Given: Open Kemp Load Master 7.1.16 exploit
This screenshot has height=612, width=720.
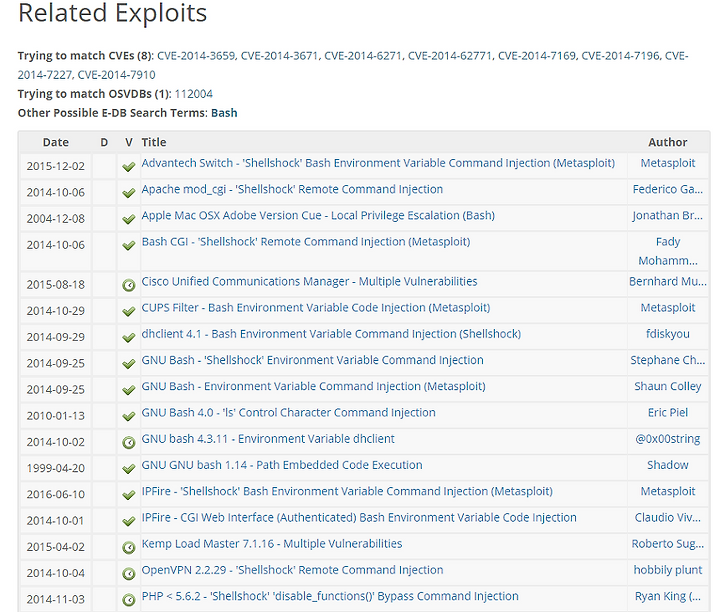Looking at the screenshot, I should click(271, 544).
